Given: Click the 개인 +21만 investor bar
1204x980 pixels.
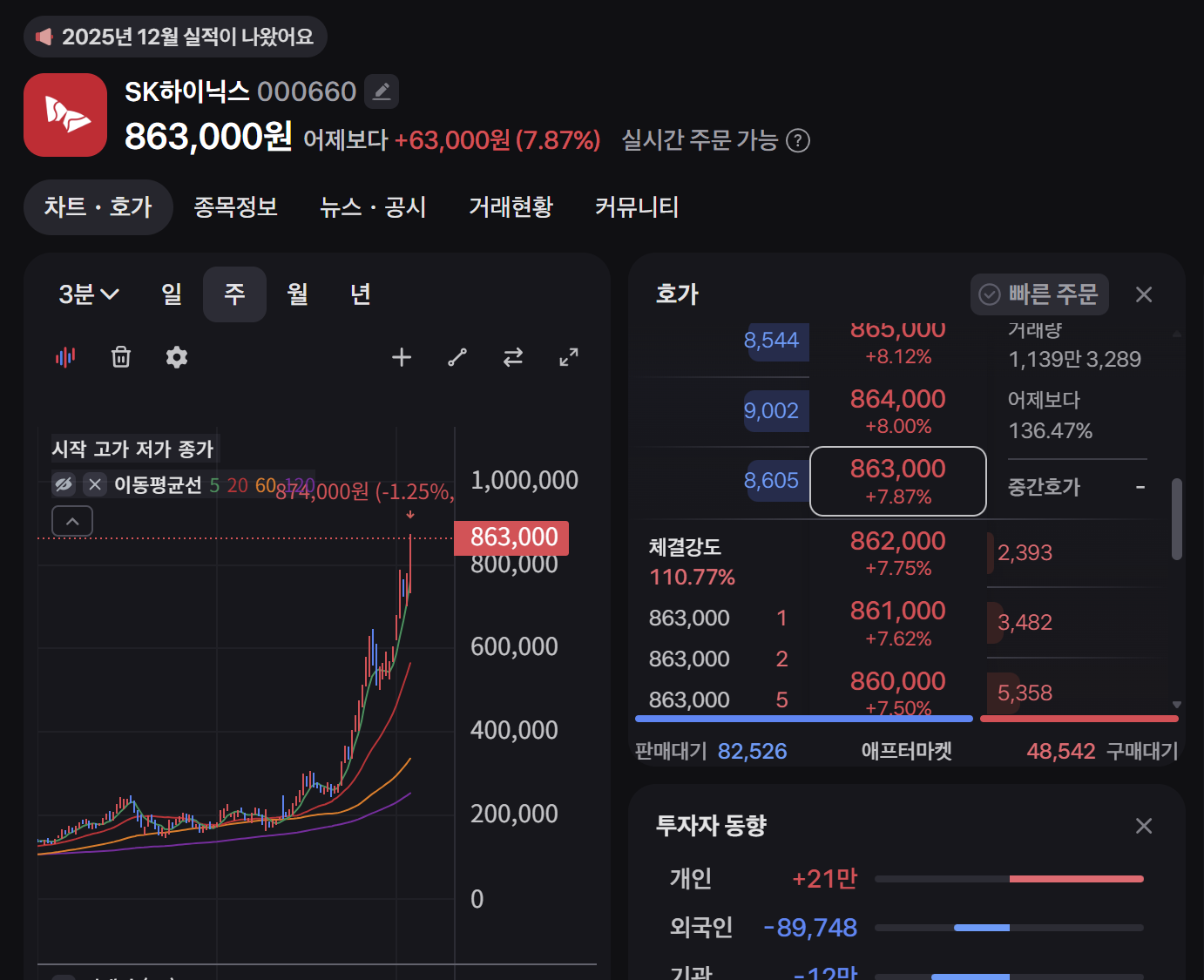Looking at the screenshot, I should (x=1009, y=879).
